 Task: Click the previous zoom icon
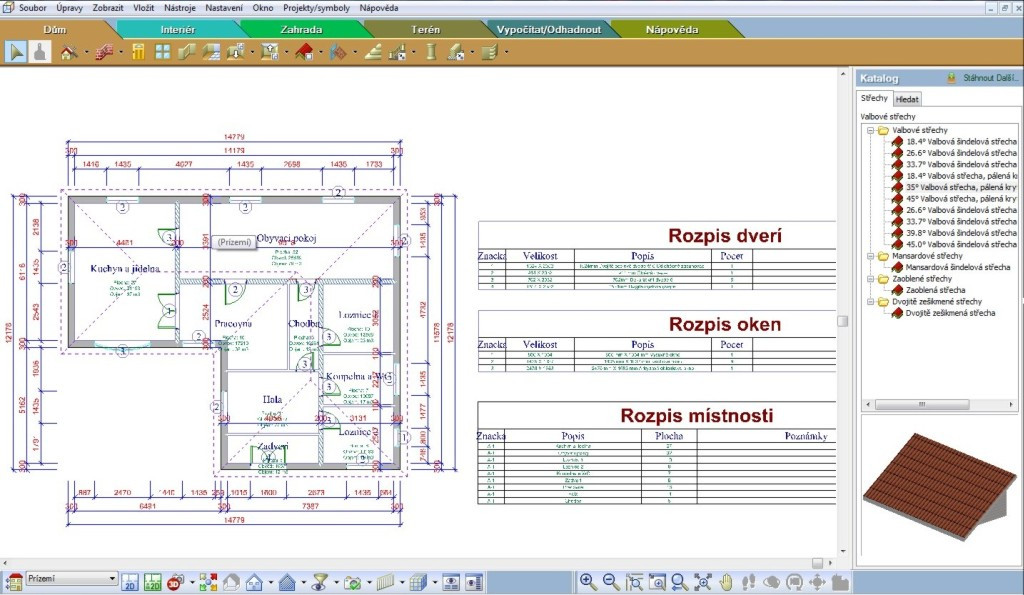[x=680, y=582]
